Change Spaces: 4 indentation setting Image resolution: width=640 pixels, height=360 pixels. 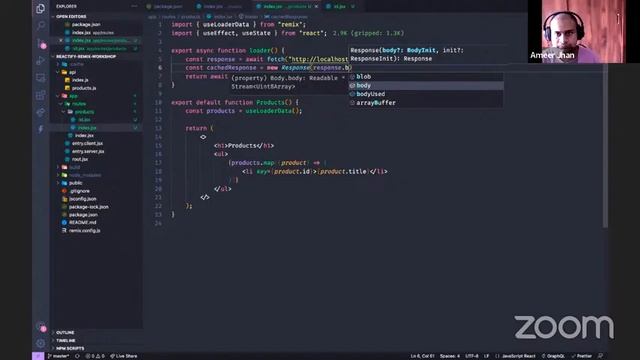[x=450, y=356]
